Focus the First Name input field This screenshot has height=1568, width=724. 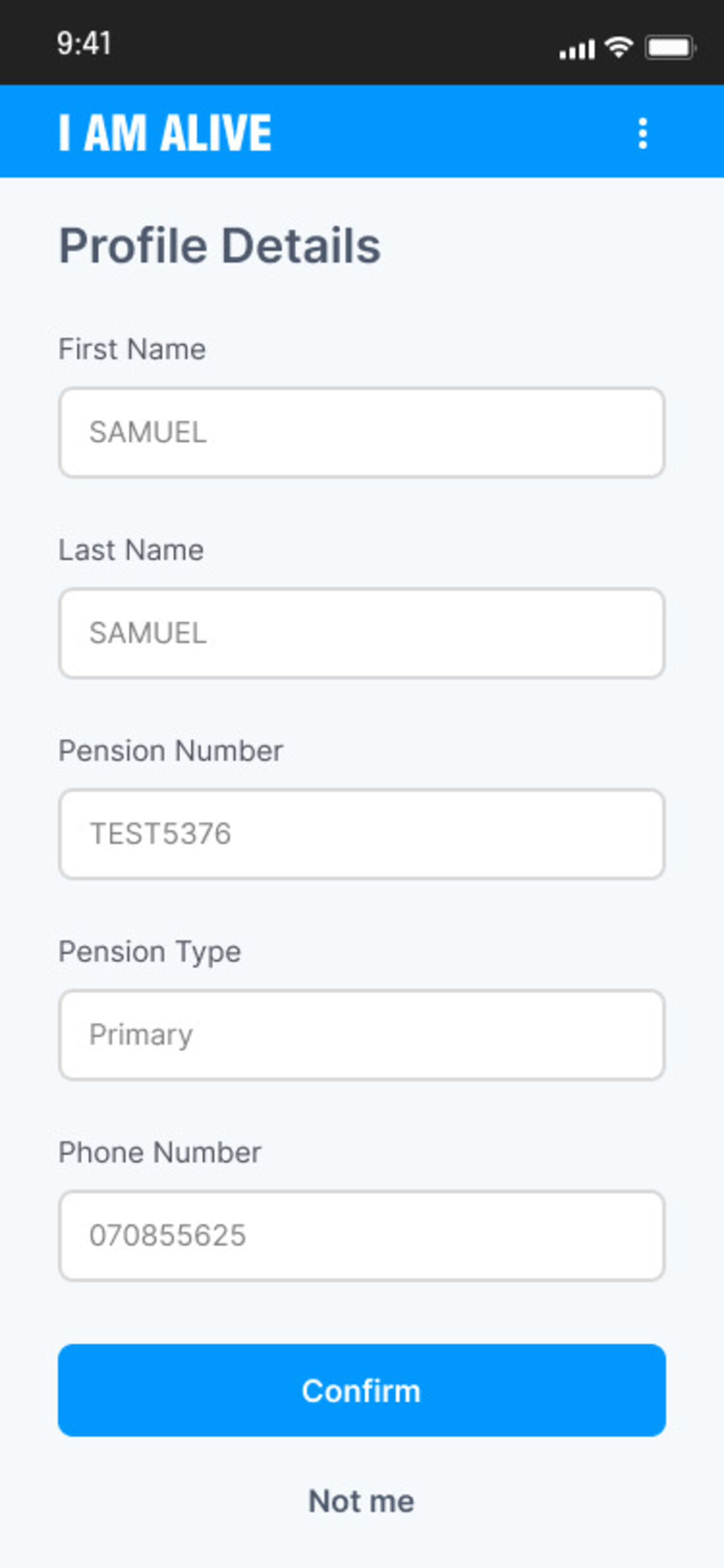click(x=361, y=432)
